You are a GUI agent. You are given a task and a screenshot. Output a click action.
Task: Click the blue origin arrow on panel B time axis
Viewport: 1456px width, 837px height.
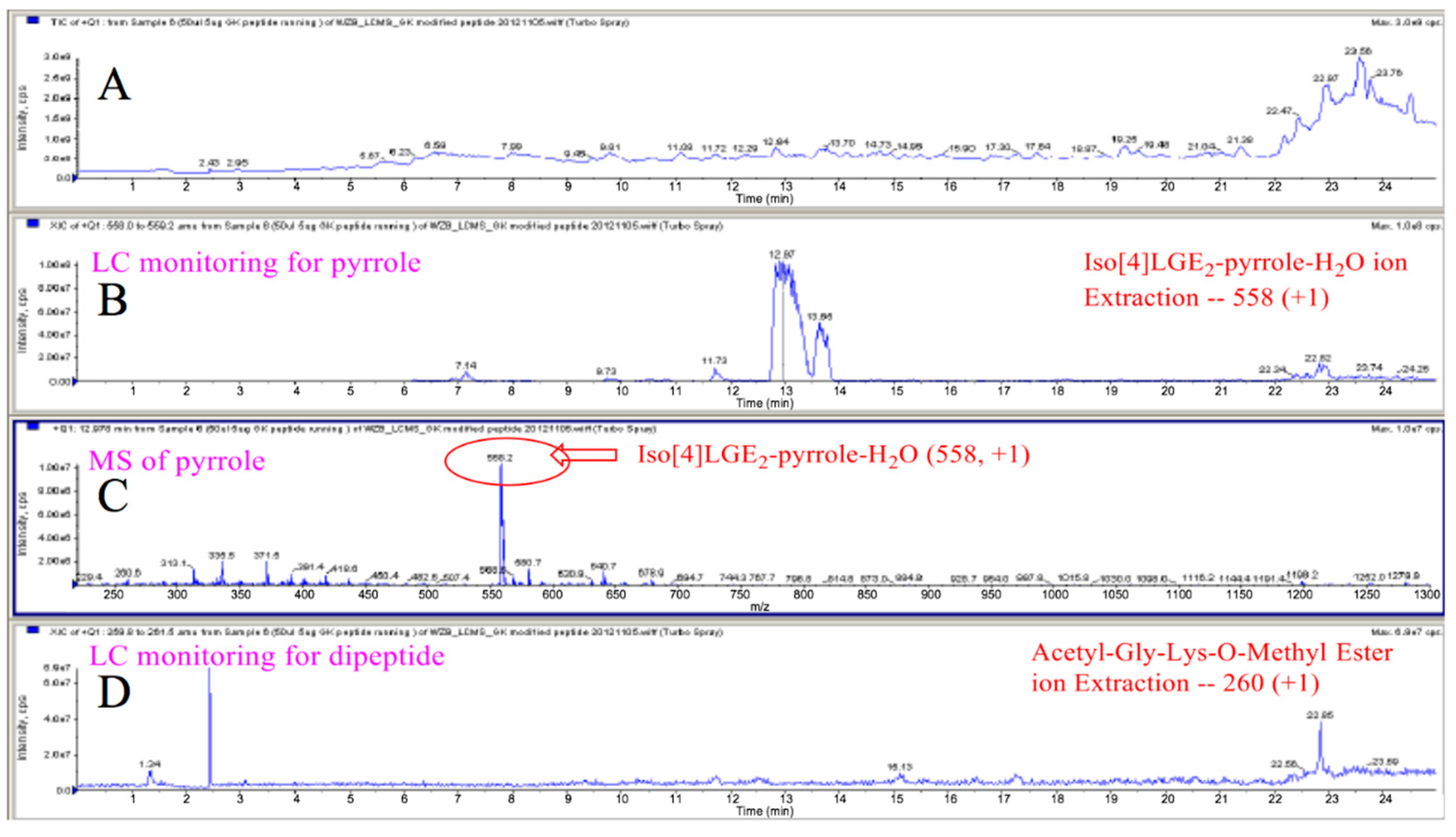coord(75,381)
